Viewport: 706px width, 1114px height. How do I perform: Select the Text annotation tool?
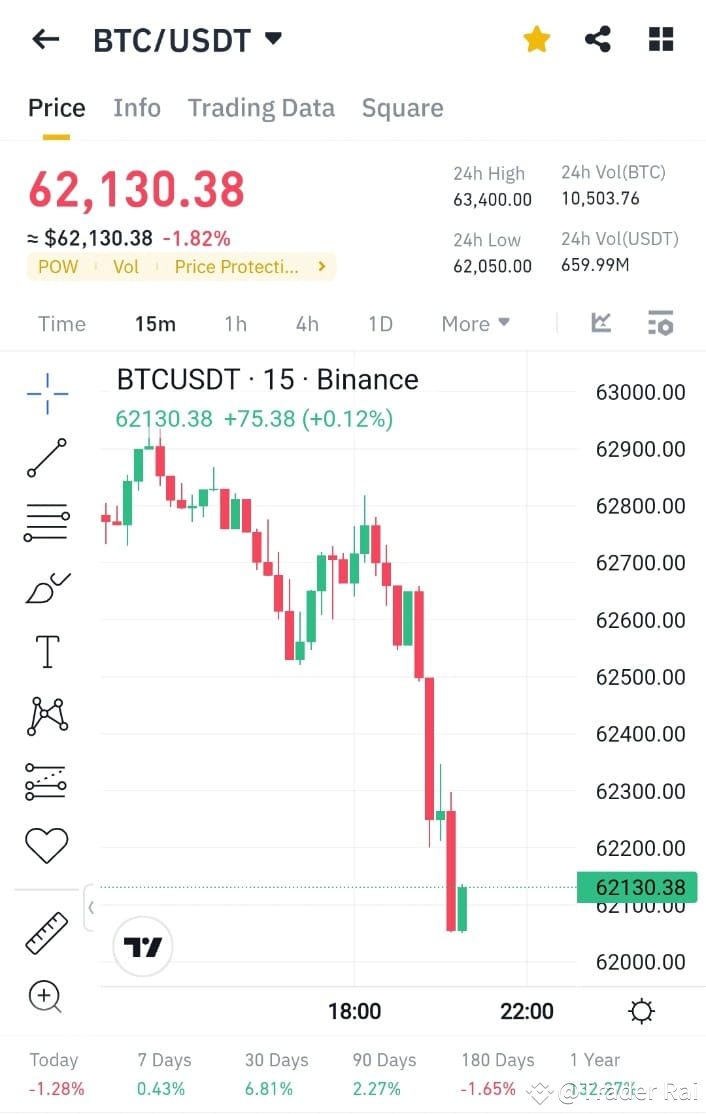pyautogui.click(x=45, y=650)
